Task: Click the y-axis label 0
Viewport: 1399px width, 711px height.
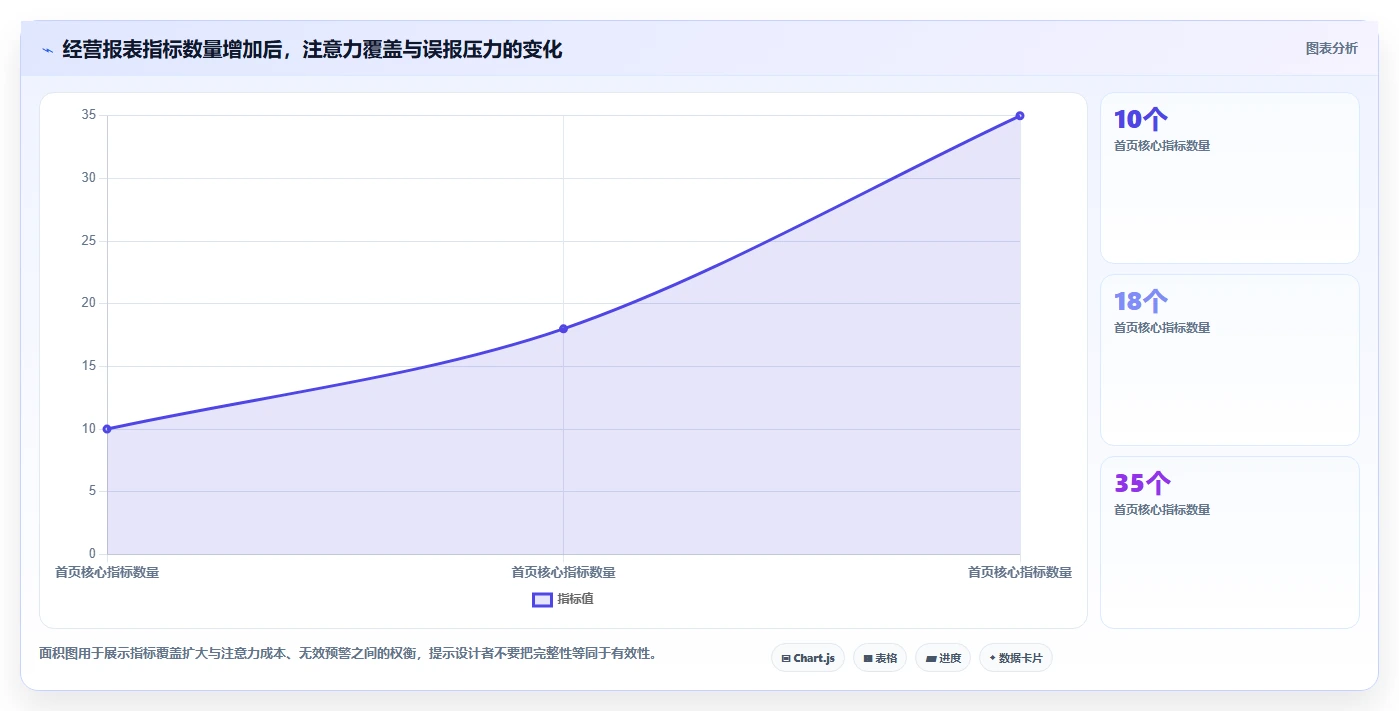Action: [x=92, y=554]
